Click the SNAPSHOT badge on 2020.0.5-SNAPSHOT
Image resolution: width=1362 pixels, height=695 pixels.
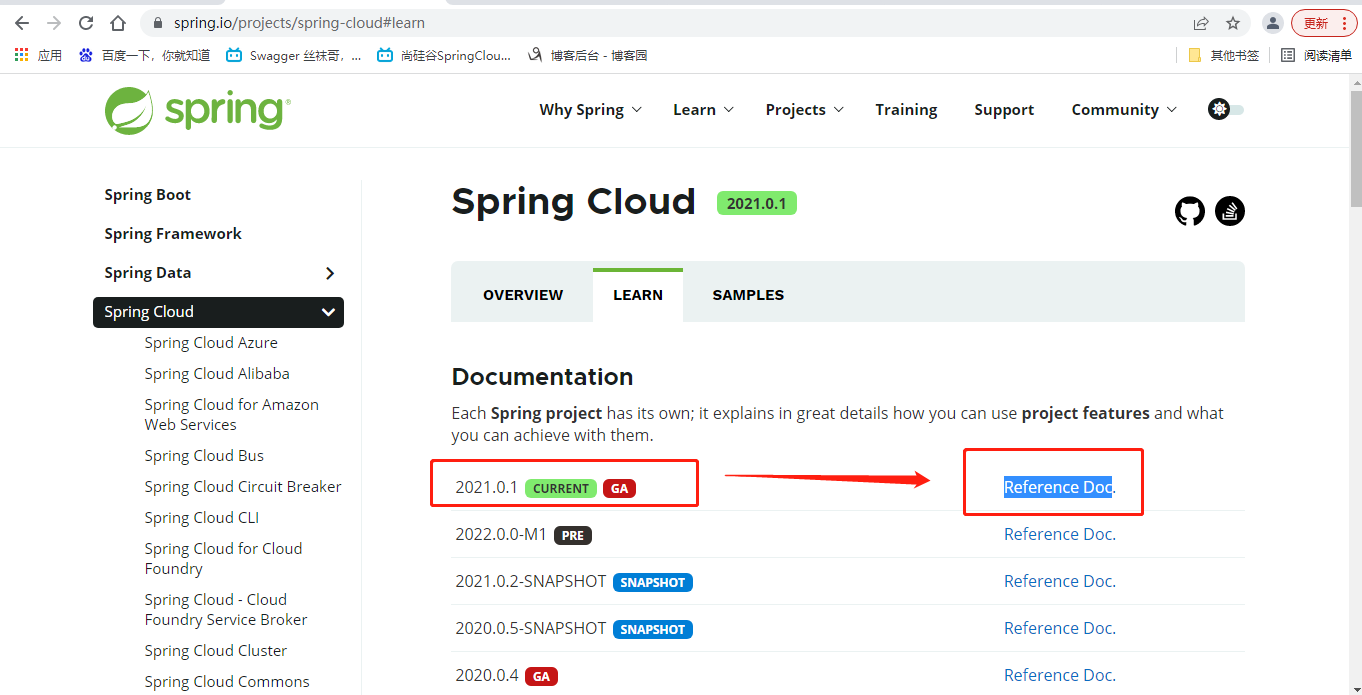point(653,629)
